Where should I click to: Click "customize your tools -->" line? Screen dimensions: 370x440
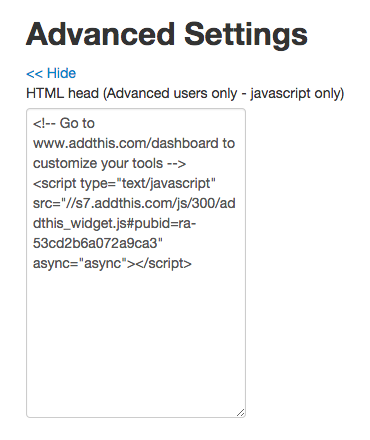[x=109, y=163]
